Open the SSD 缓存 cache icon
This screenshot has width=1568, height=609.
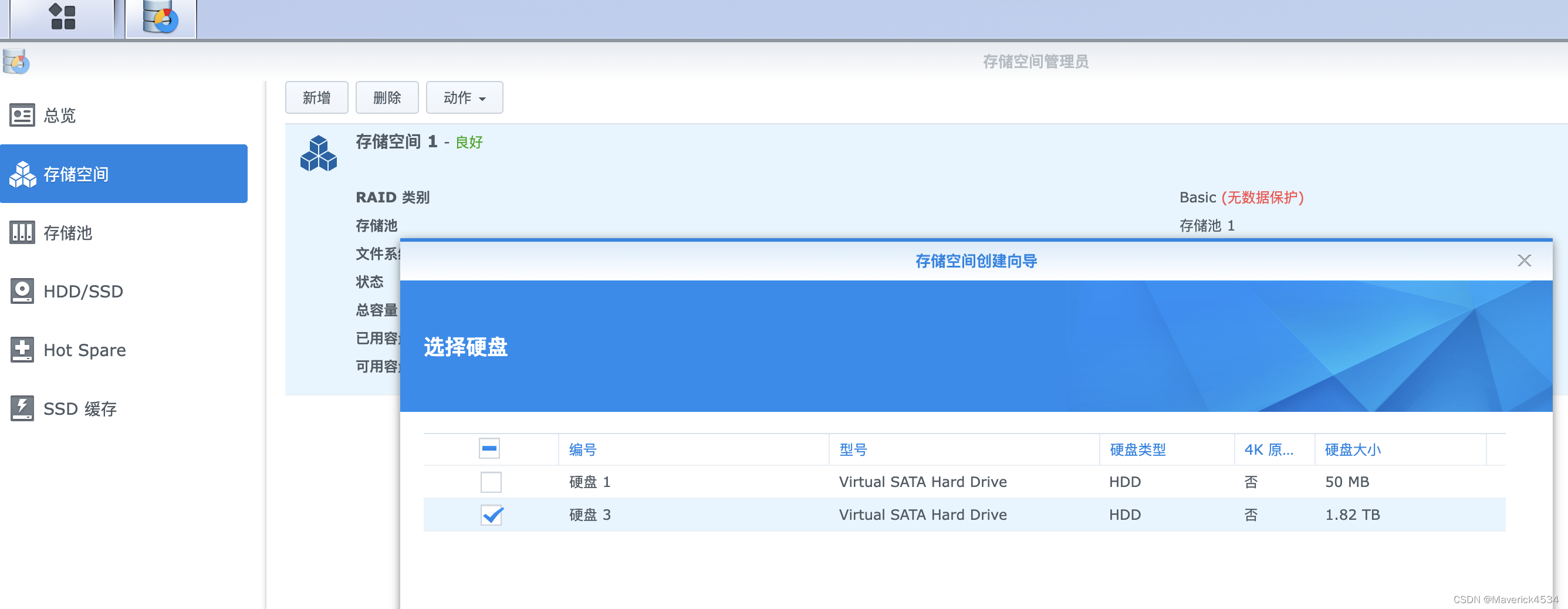22,408
